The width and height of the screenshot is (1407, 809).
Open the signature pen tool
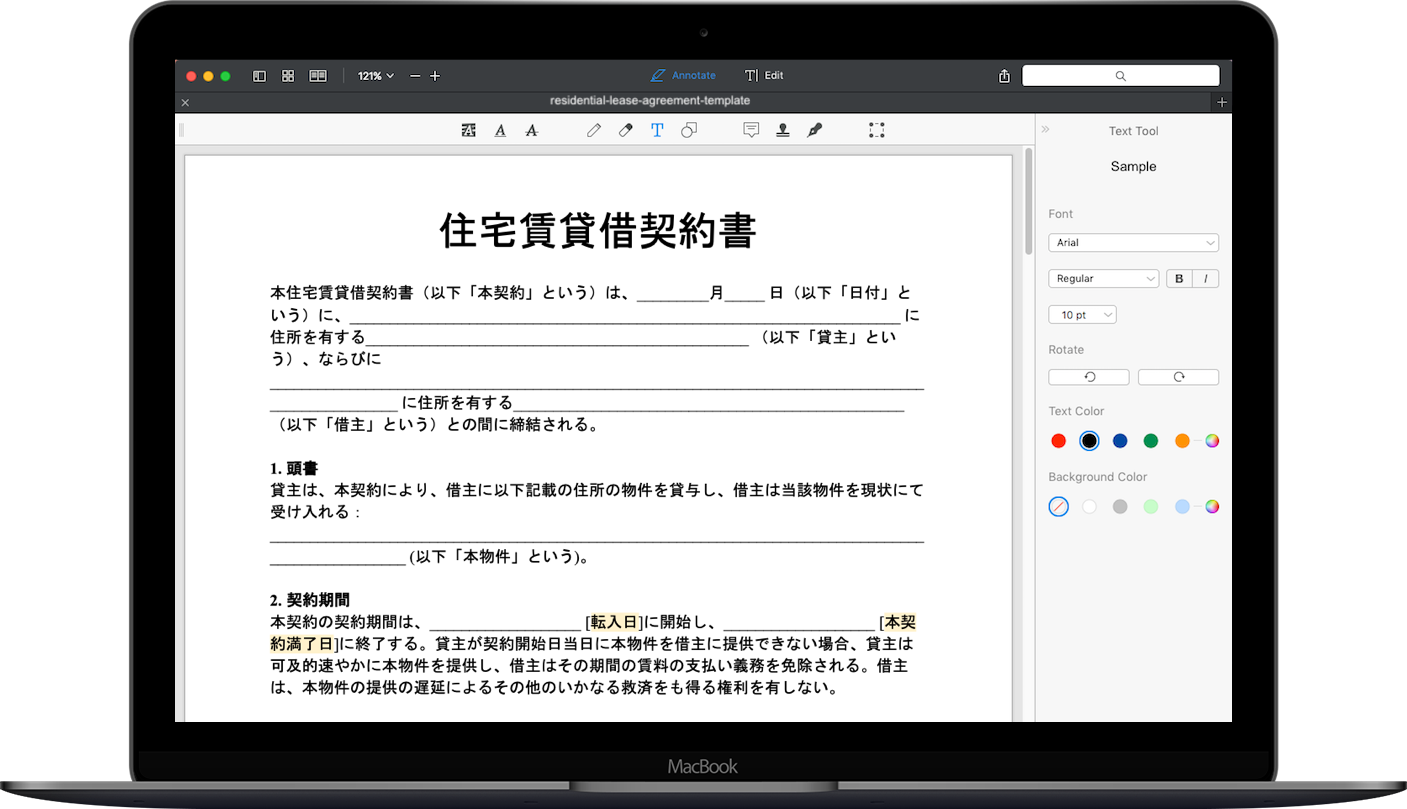(815, 130)
